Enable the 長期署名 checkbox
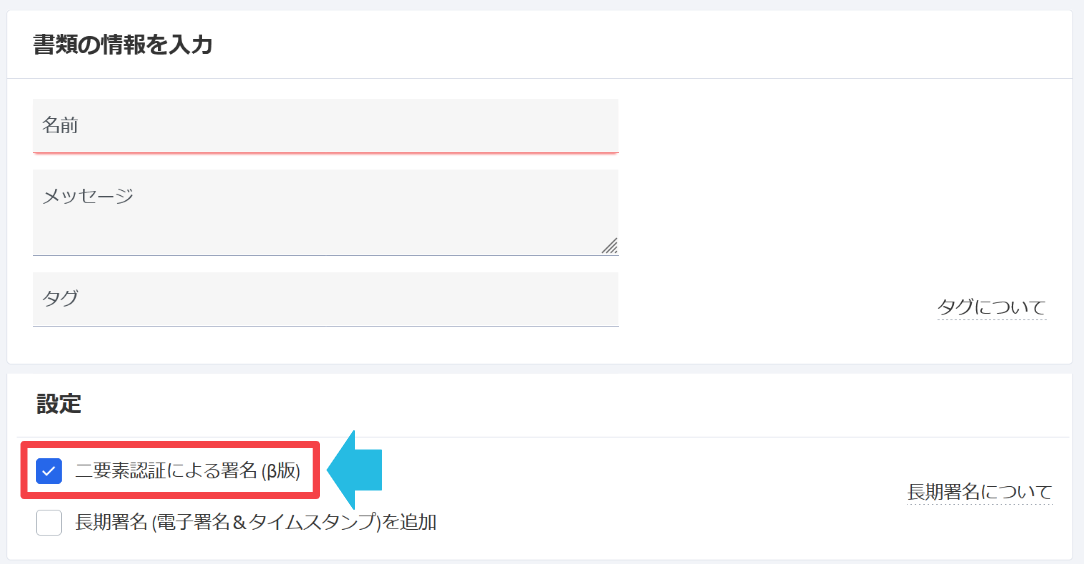This screenshot has width=1084, height=564. click(49, 522)
